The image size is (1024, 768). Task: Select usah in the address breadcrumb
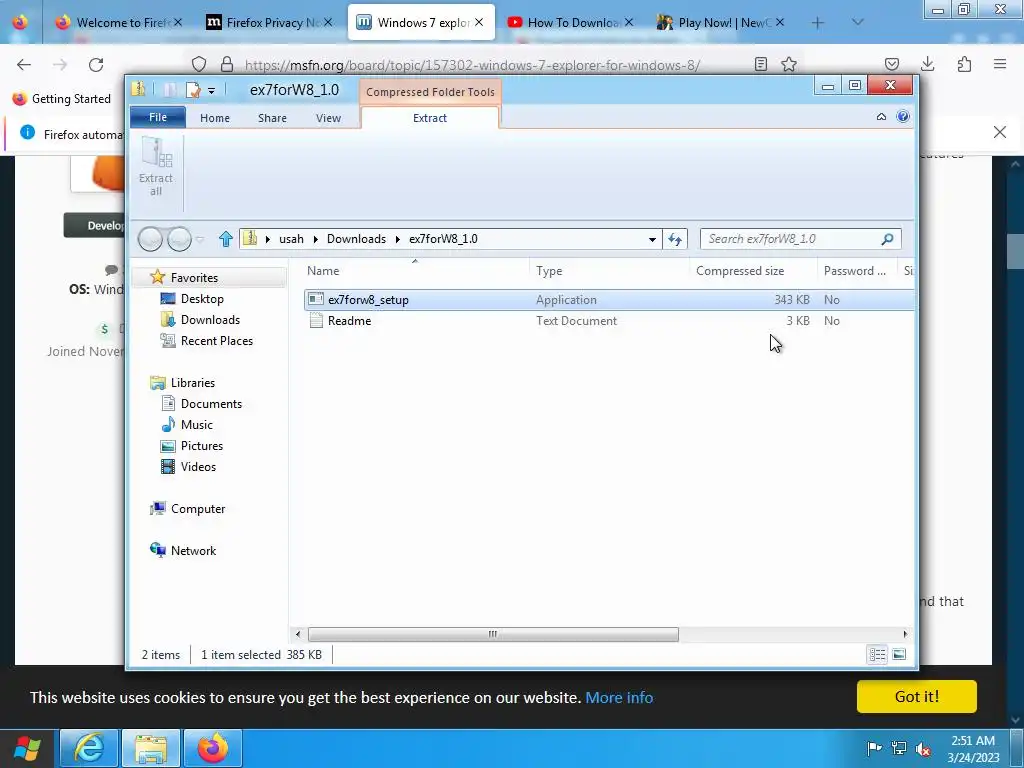[291, 239]
